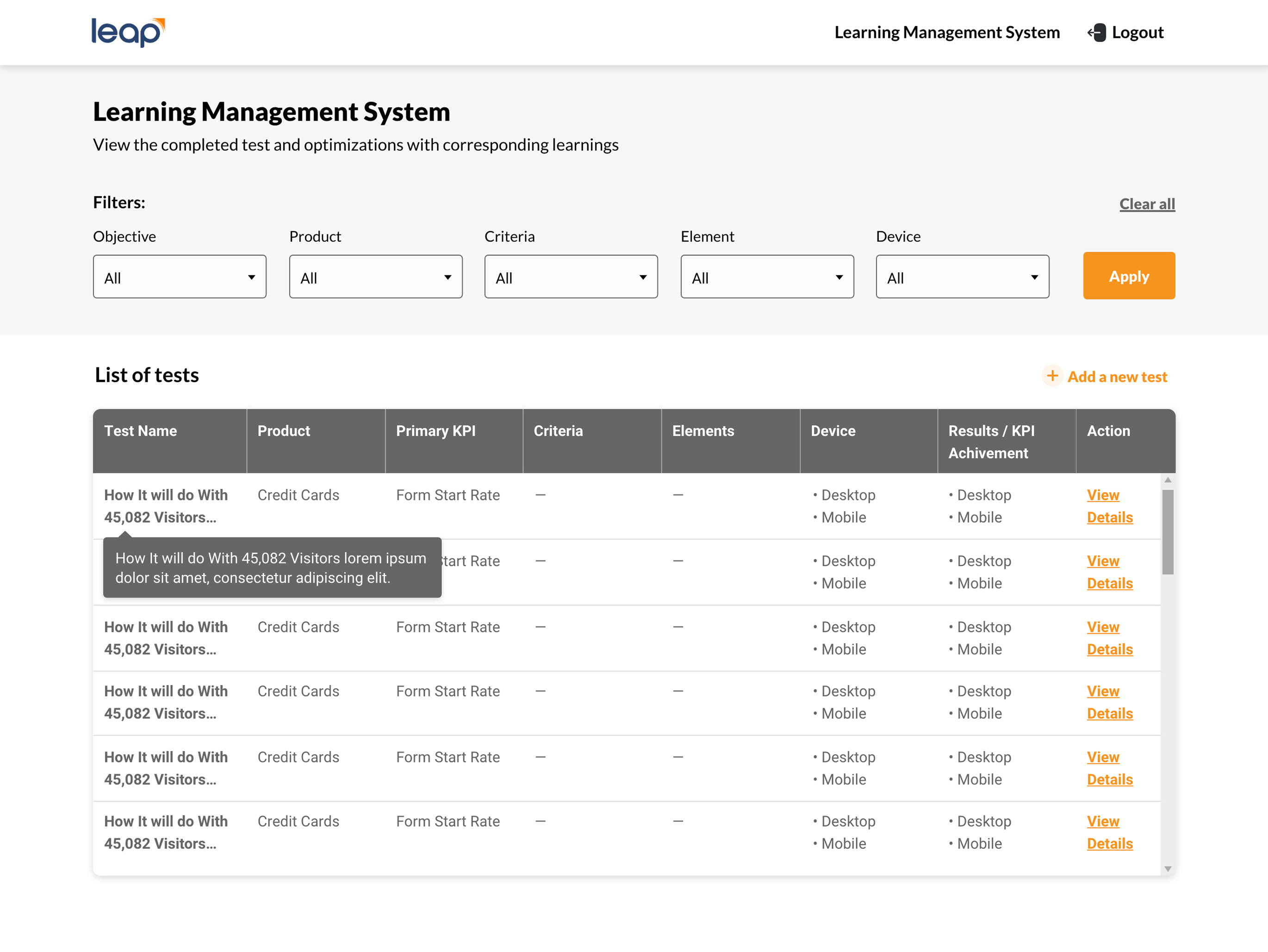1268x952 pixels.
Task: Click the large Learning Management System page heading
Action: coord(272,111)
